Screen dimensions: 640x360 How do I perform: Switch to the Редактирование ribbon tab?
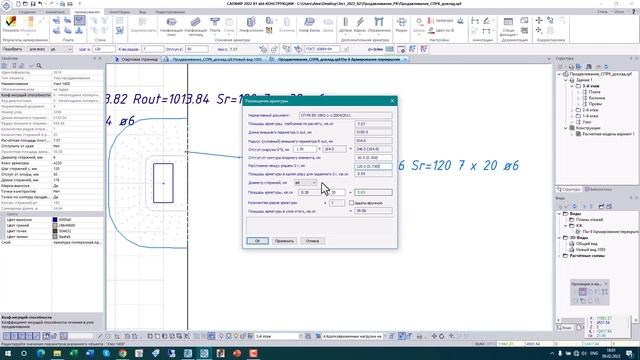(170, 12)
